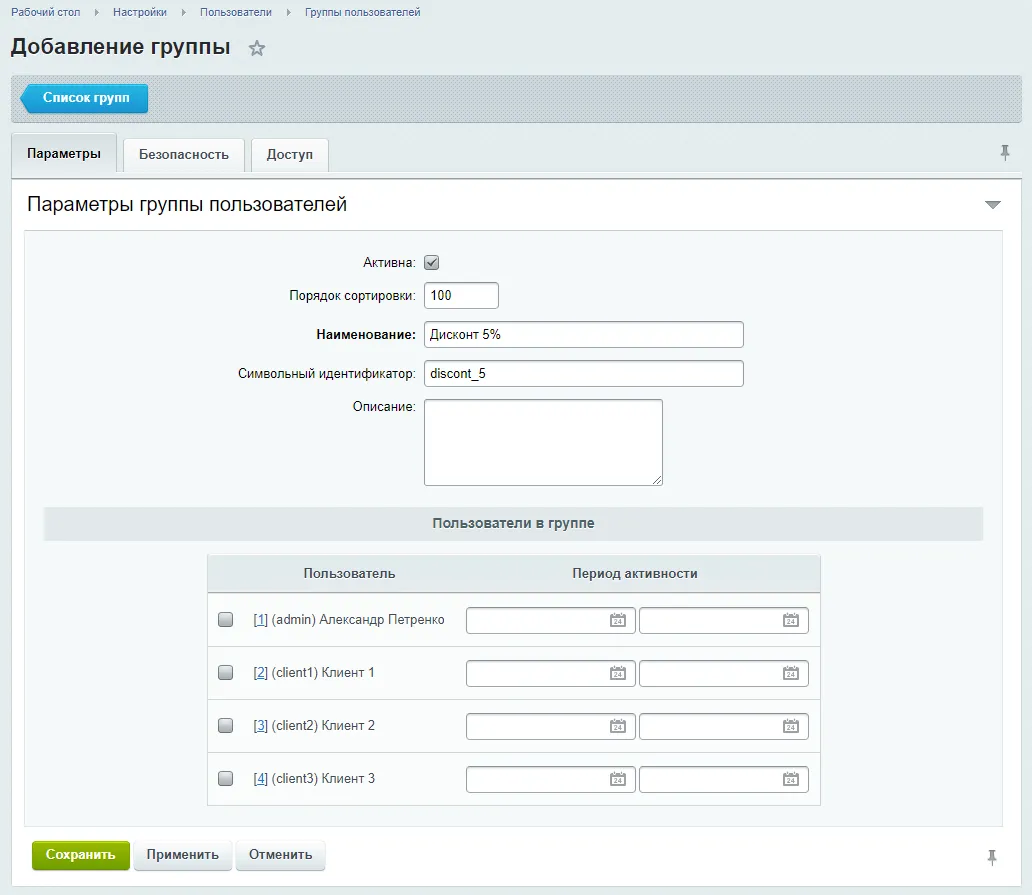This screenshot has width=1032, height=895.
Task: Open end date calendar for Александр Петренко
Action: [790, 620]
